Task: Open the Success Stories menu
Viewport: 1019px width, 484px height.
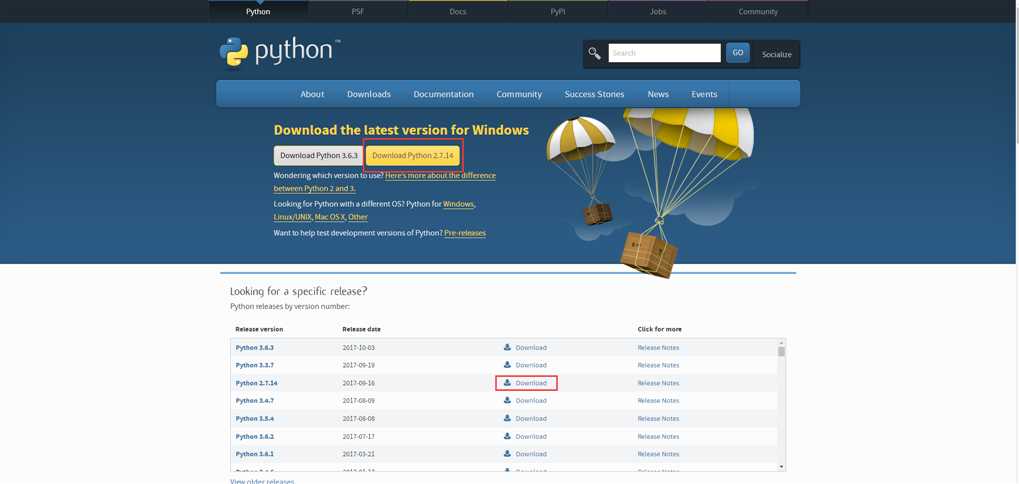Action: 594,94
